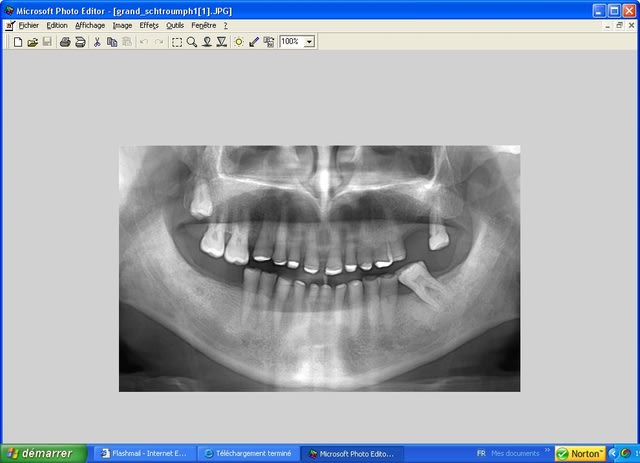Open the Fichier menu
Viewport: 640px width, 463px height.
(28, 25)
